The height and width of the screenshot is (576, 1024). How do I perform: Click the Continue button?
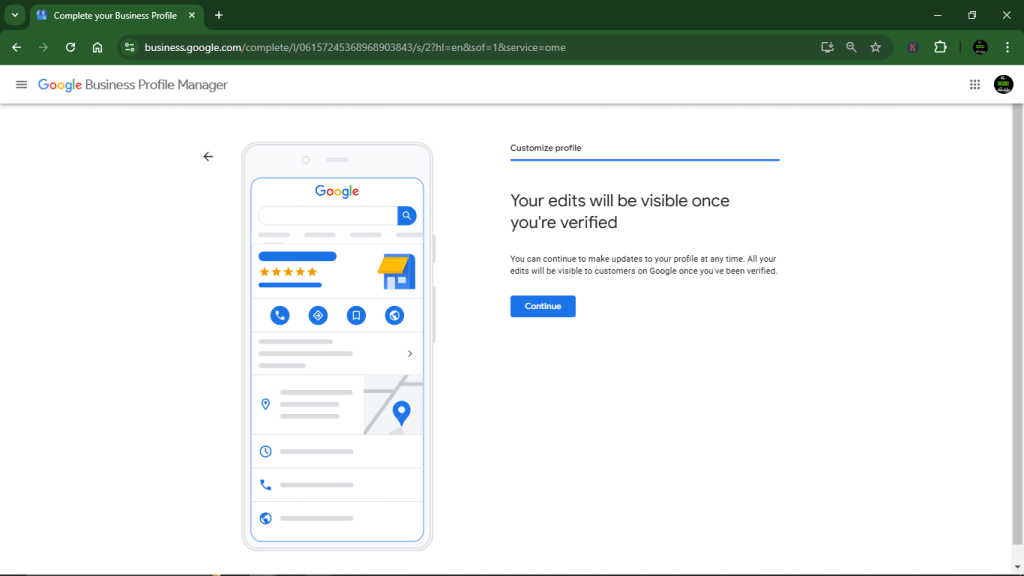tap(542, 306)
